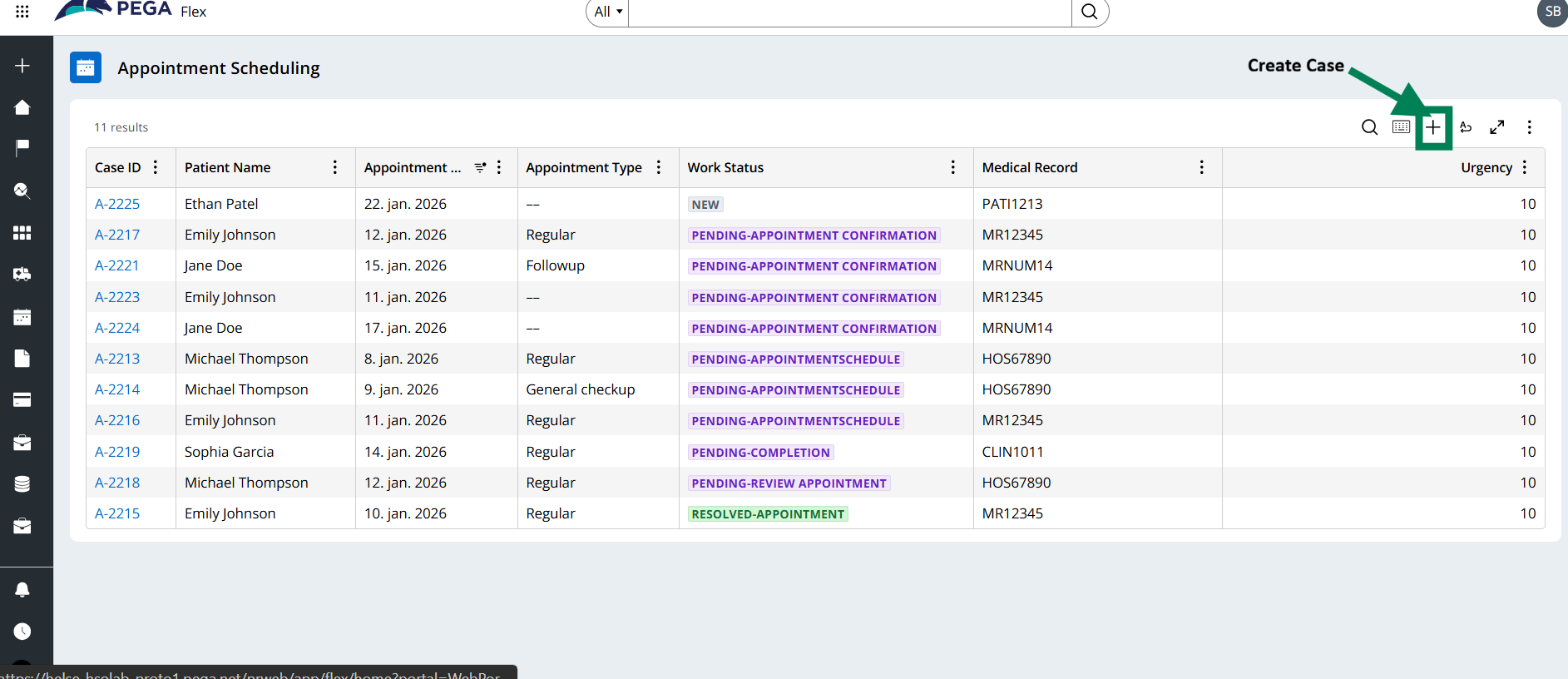
Task: Open the All search scope dropdown
Action: click(x=608, y=12)
